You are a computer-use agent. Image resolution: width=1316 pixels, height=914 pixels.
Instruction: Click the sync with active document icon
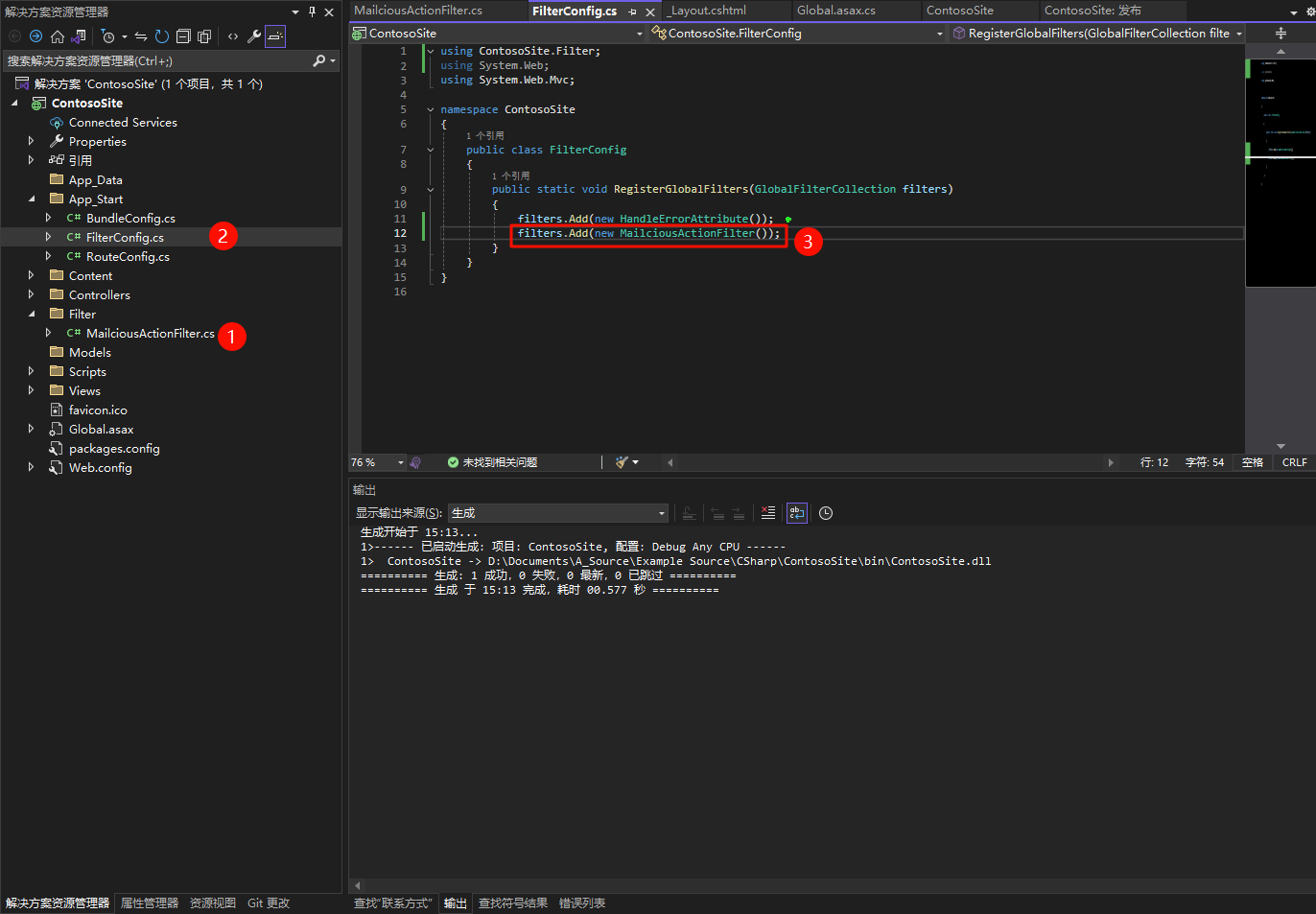pyautogui.click(x=141, y=36)
